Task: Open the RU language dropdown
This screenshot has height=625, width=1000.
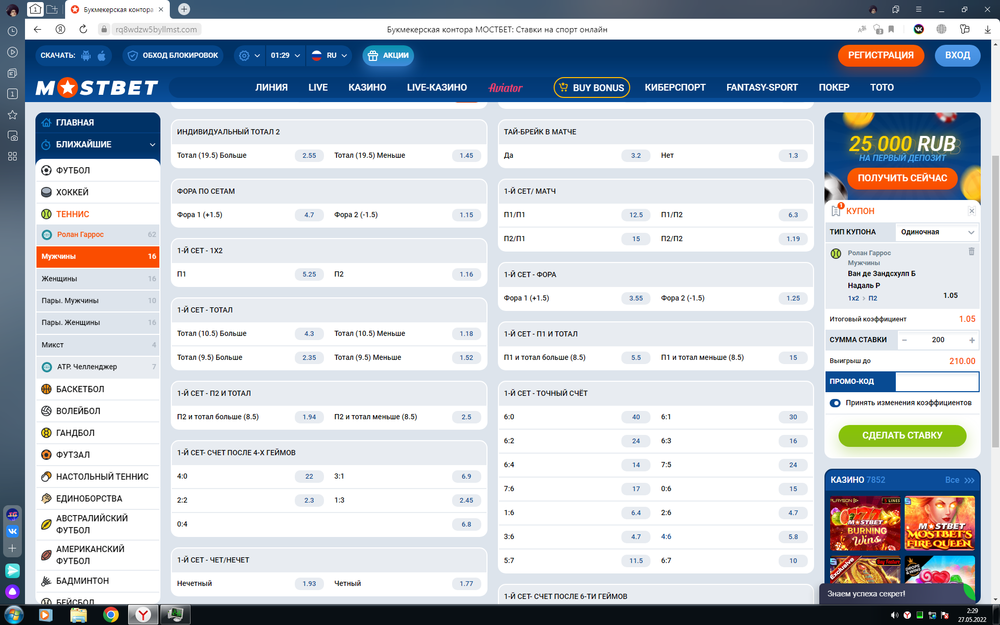Action: tap(329, 55)
